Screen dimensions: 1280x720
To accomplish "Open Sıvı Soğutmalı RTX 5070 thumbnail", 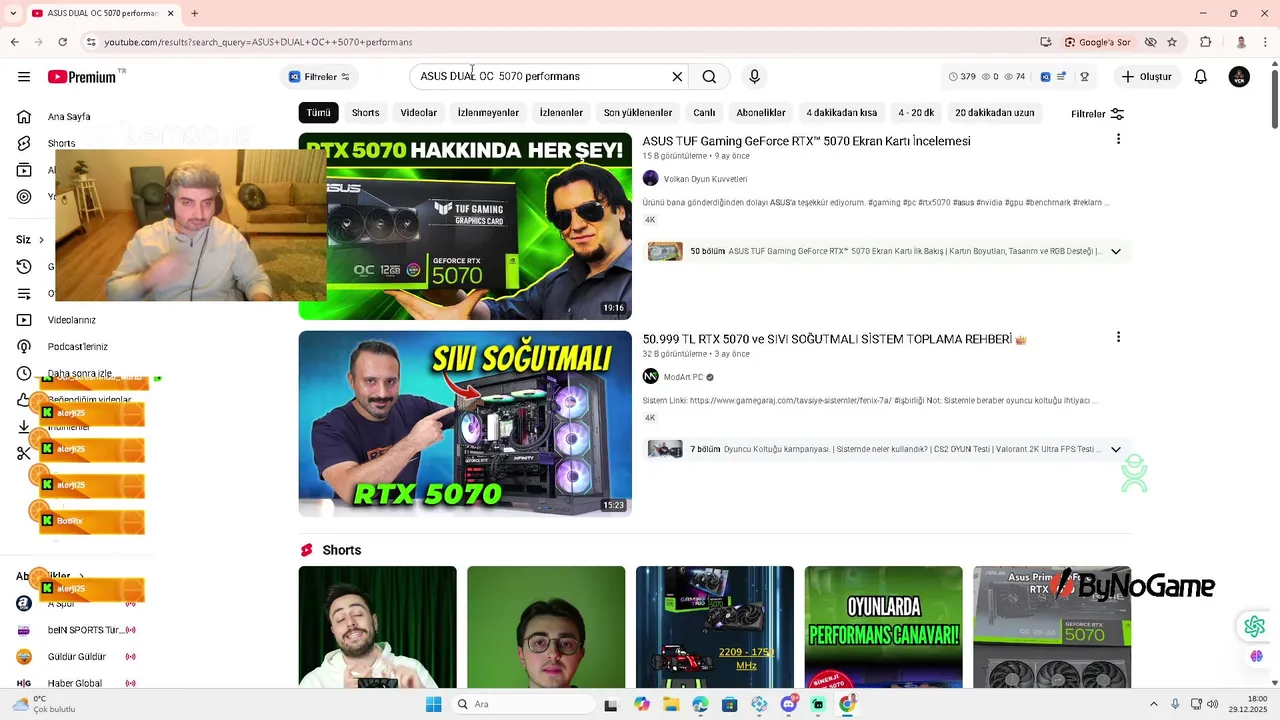I will [465, 424].
